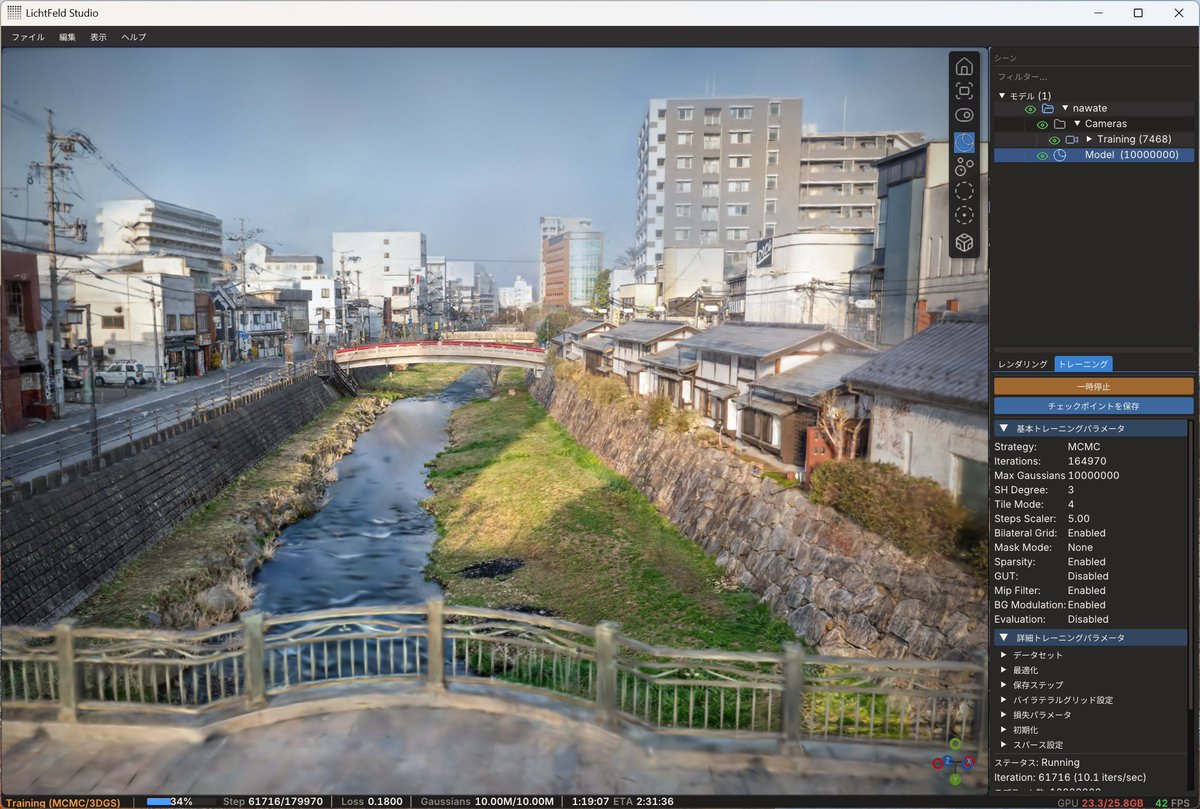This screenshot has width=1200, height=809.
Task: Hide the Cameras group via its eye icon
Action: point(1043,124)
